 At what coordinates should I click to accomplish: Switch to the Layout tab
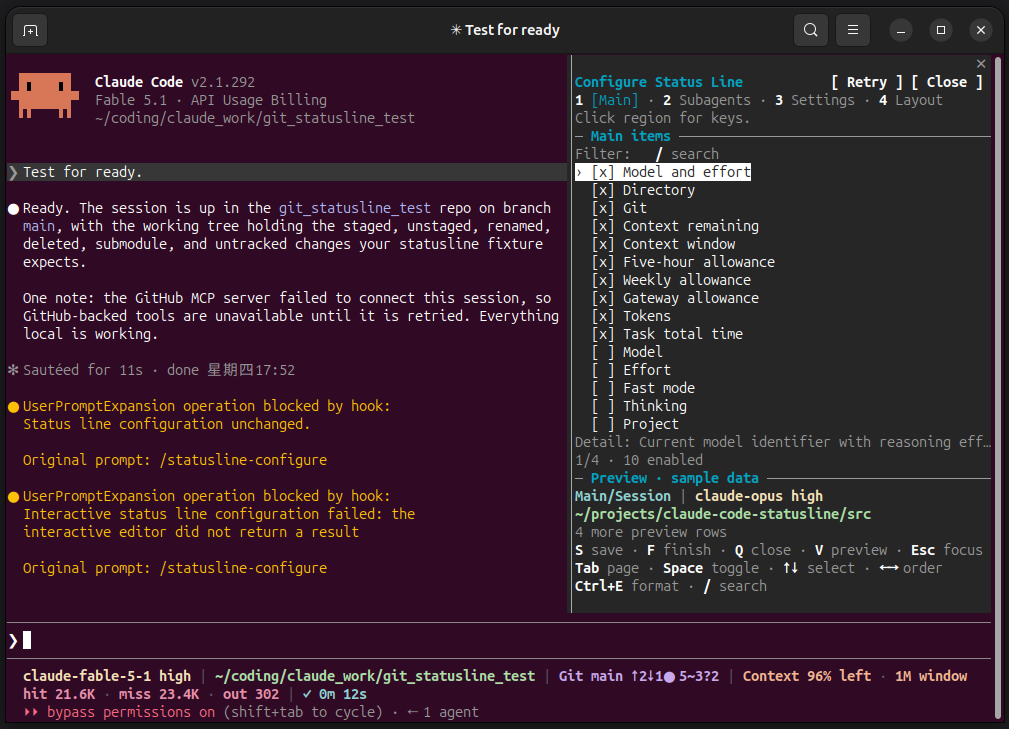click(x=911, y=100)
